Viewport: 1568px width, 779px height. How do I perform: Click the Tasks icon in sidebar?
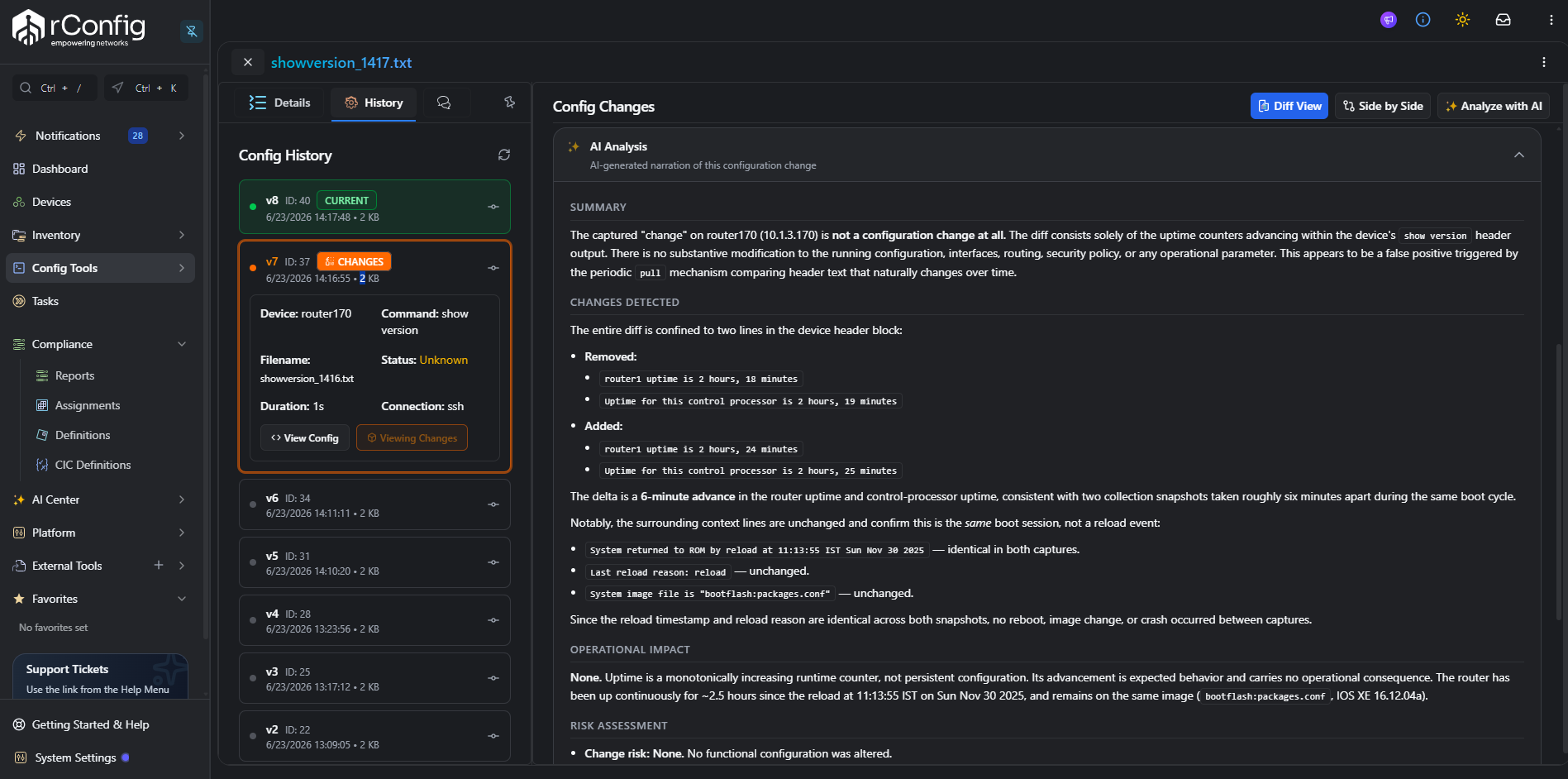[x=19, y=301]
